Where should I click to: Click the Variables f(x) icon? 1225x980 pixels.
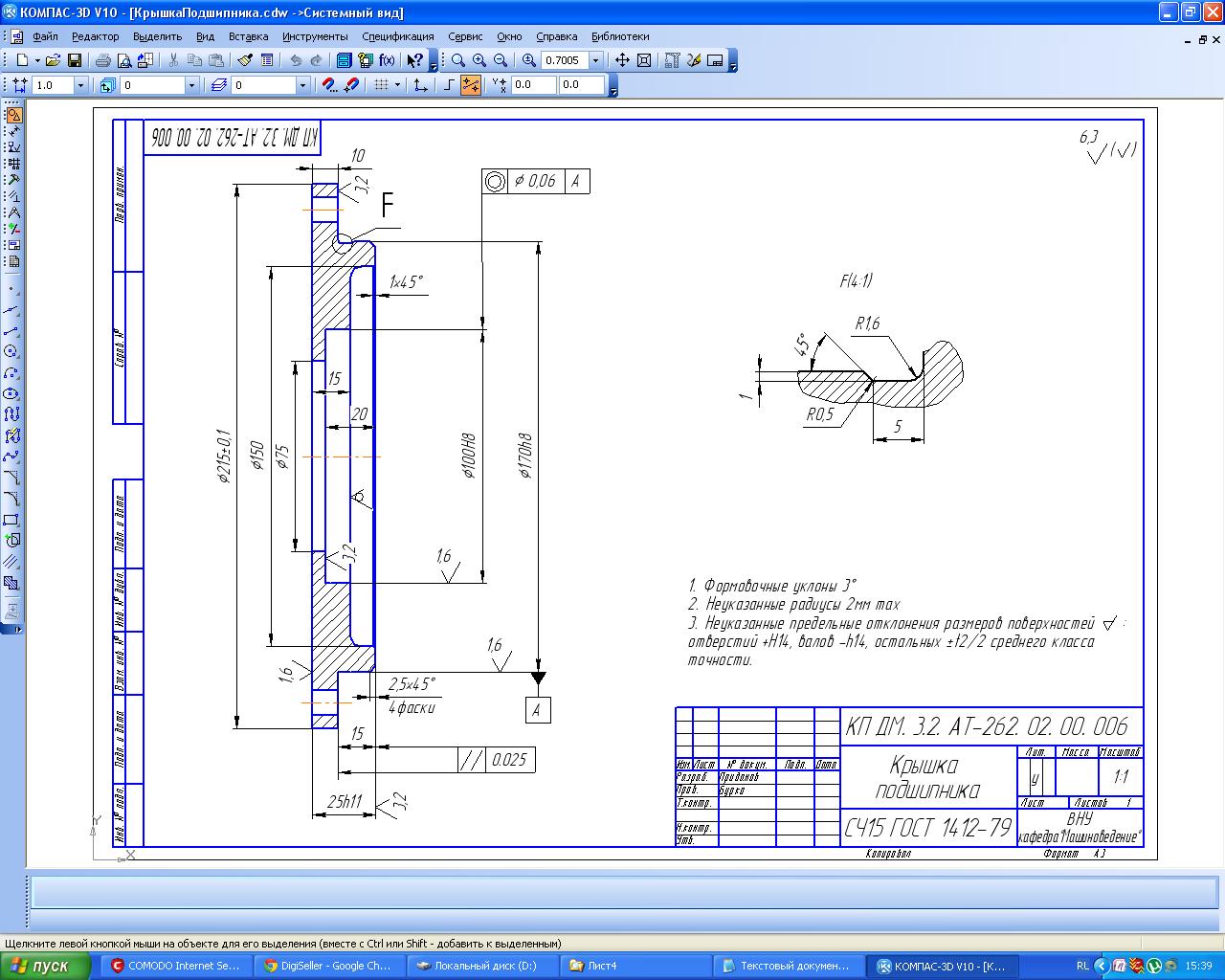click(387, 60)
